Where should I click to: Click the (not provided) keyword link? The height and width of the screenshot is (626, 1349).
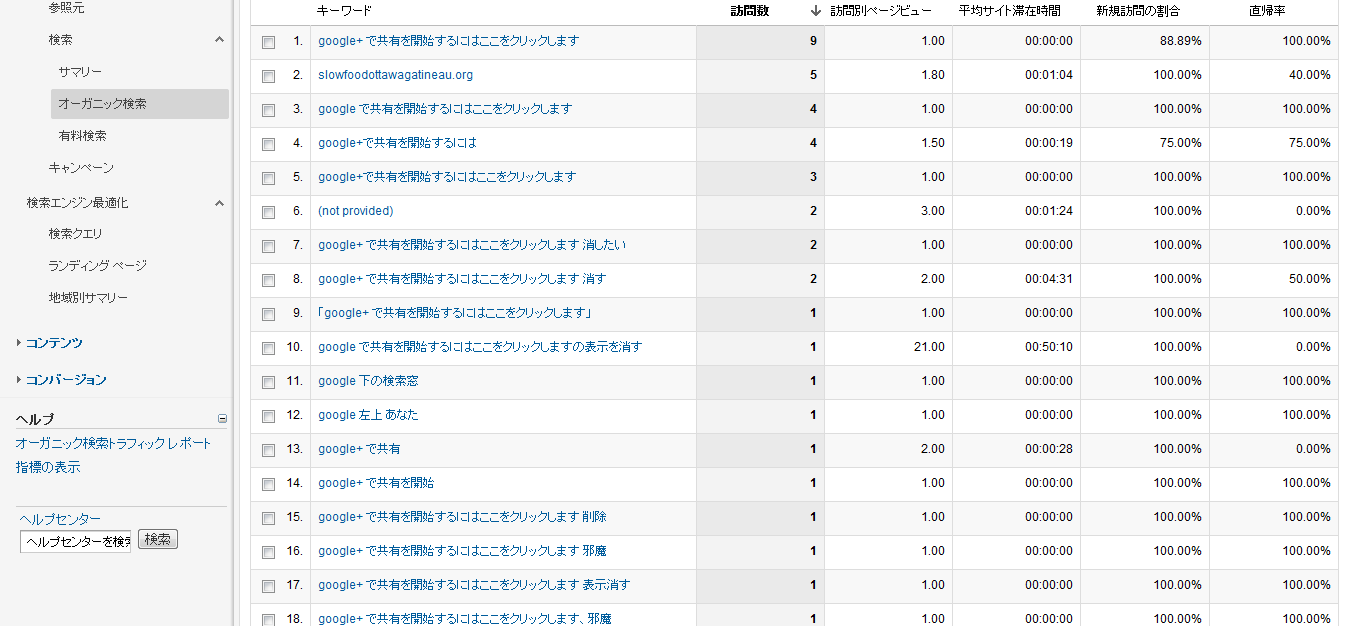click(x=355, y=211)
